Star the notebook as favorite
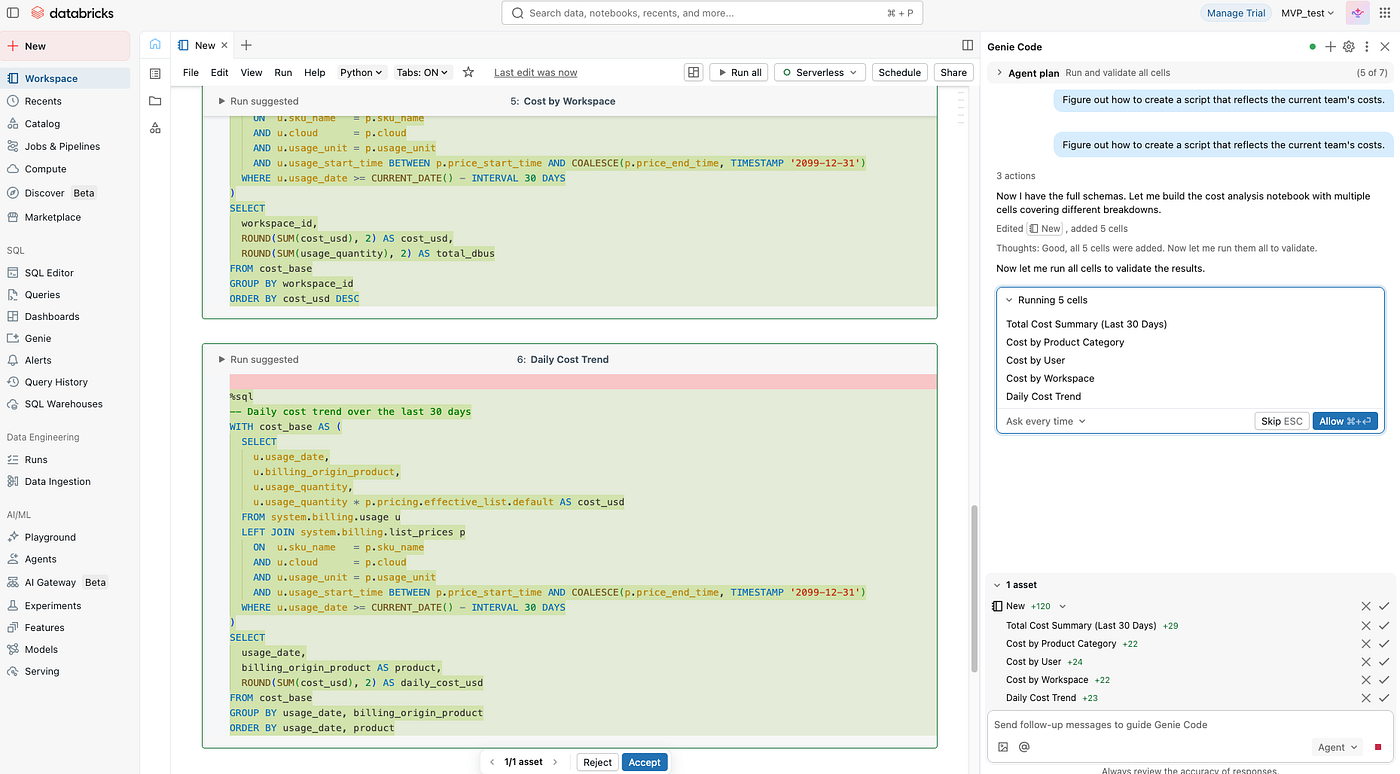The height and width of the screenshot is (774, 1400). pos(468,72)
